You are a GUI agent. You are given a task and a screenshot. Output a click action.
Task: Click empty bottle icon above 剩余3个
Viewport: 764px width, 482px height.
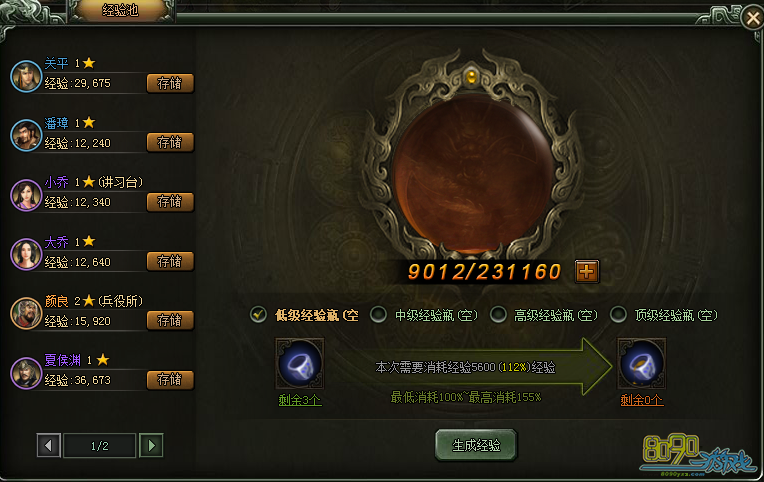click(x=300, y=364)
